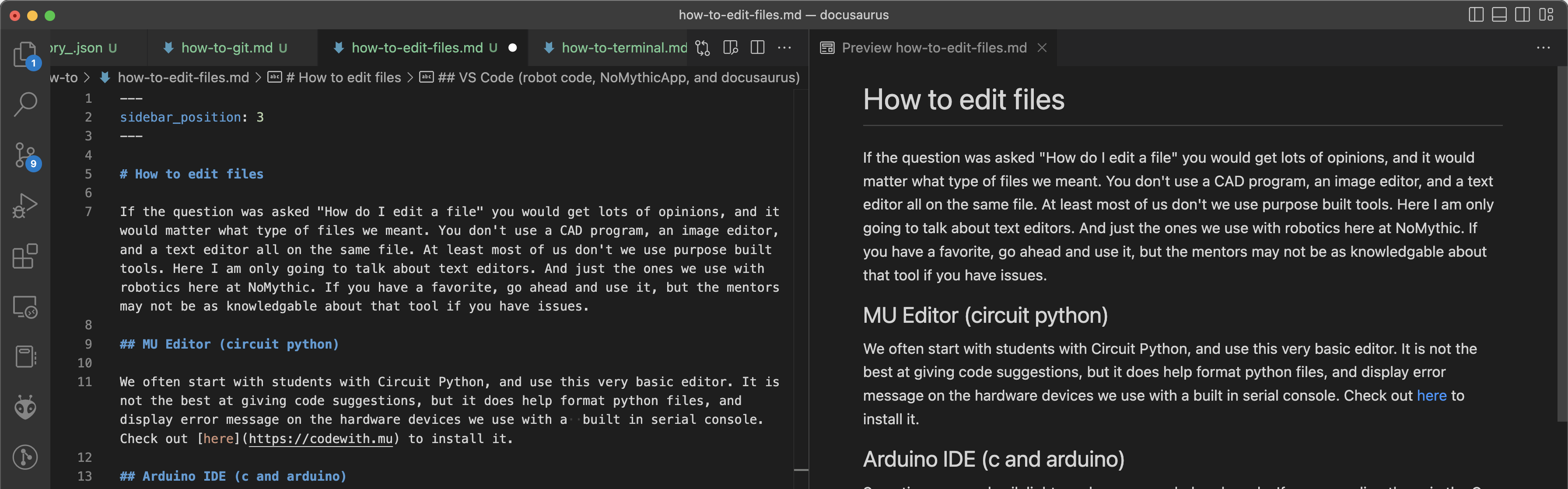Open the PlatformIO alien icon view
Image resolution: width=1568 pixels, height=489 pixels.
click(25, 408)
